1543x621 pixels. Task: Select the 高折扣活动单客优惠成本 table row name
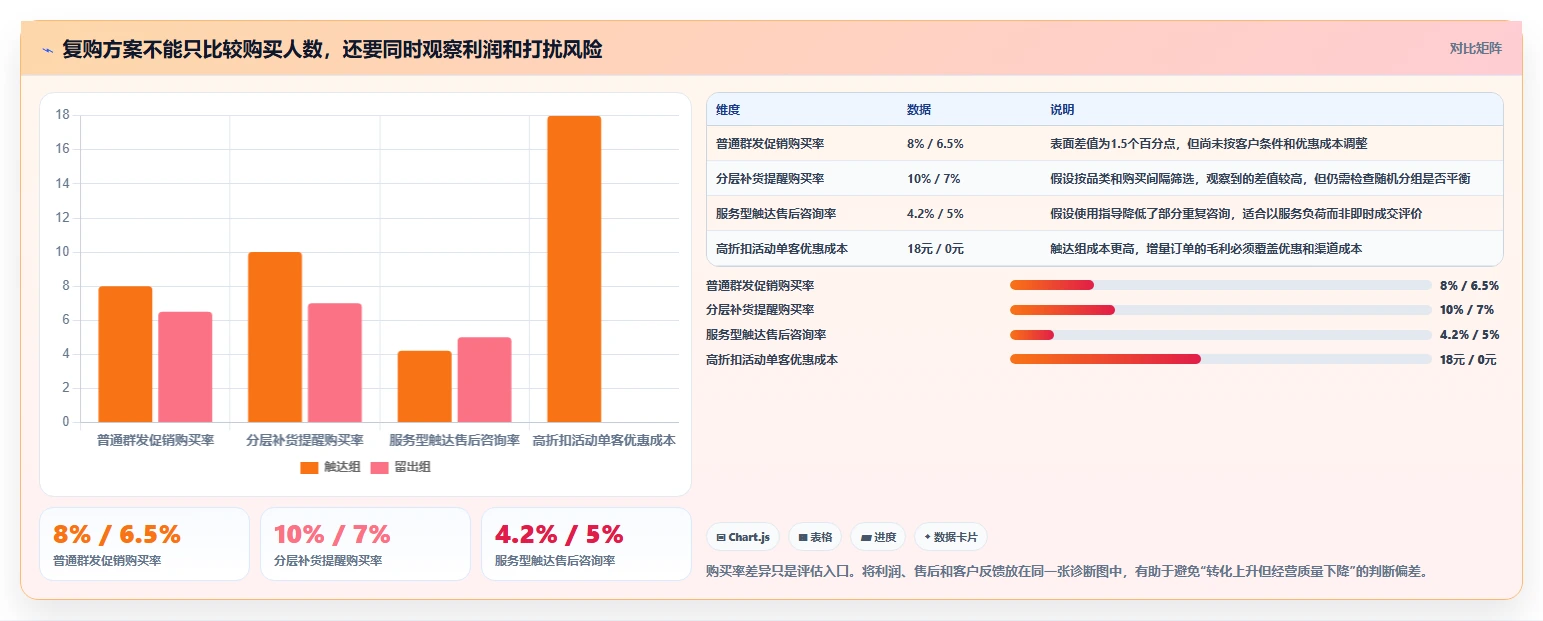coord(782,248)
